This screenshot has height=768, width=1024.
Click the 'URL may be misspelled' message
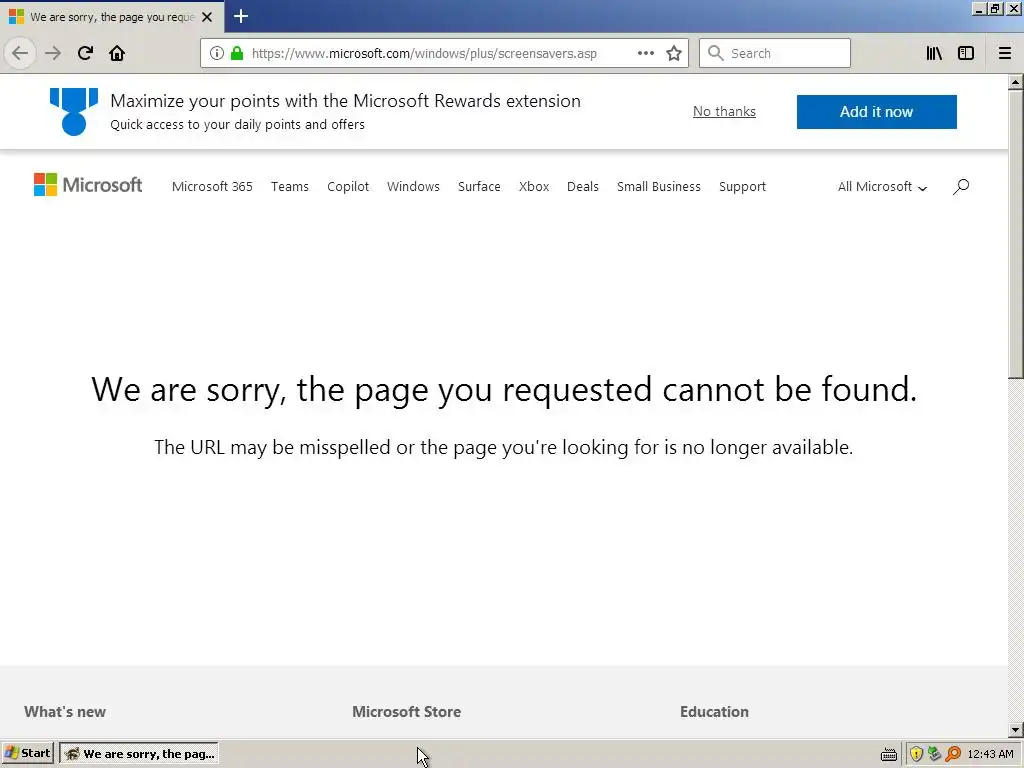(x=504, y=447)
